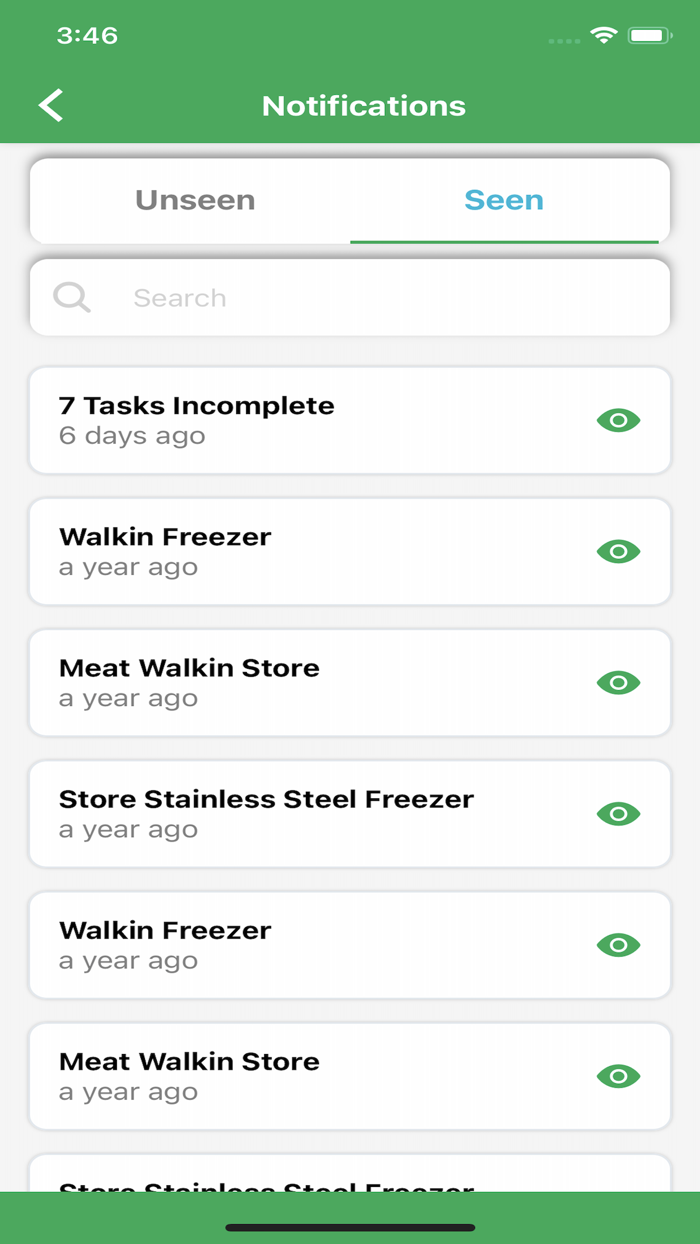Toggle seen status of 7 Tasks Incomplete notification
The image size is (700, 1244).
click(x=618, y=420)
